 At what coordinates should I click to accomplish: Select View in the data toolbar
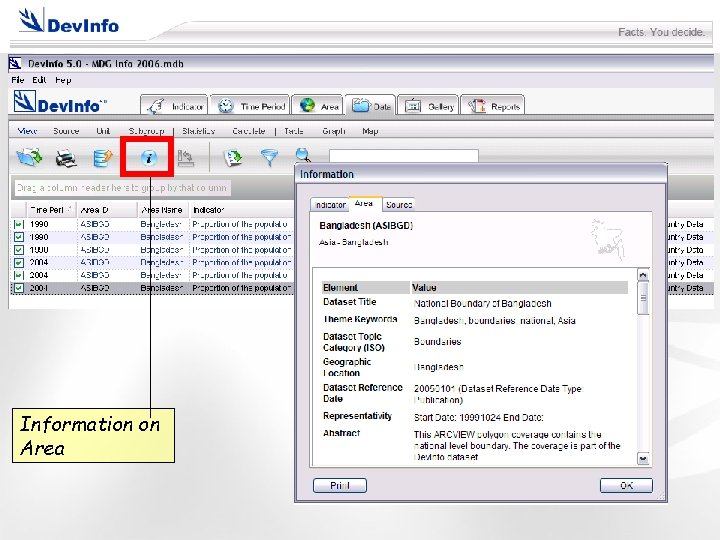pos(27,131)
